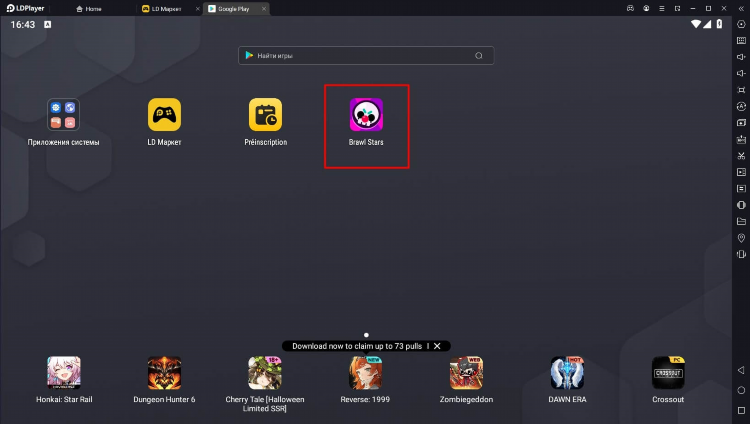Open the Préinscription app
Viewport: 750px width, 424px height.
coord(265,114)
